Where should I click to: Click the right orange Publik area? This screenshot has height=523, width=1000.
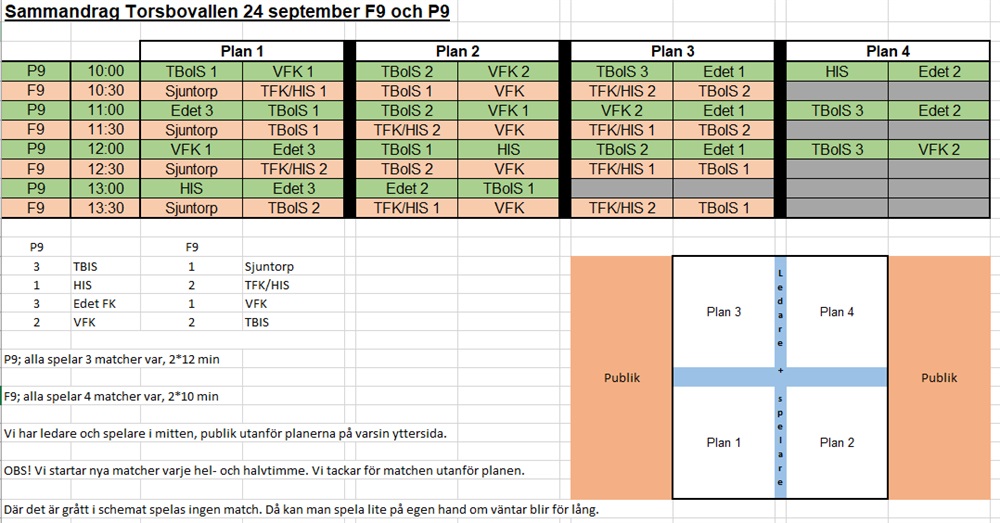point(939,378)
